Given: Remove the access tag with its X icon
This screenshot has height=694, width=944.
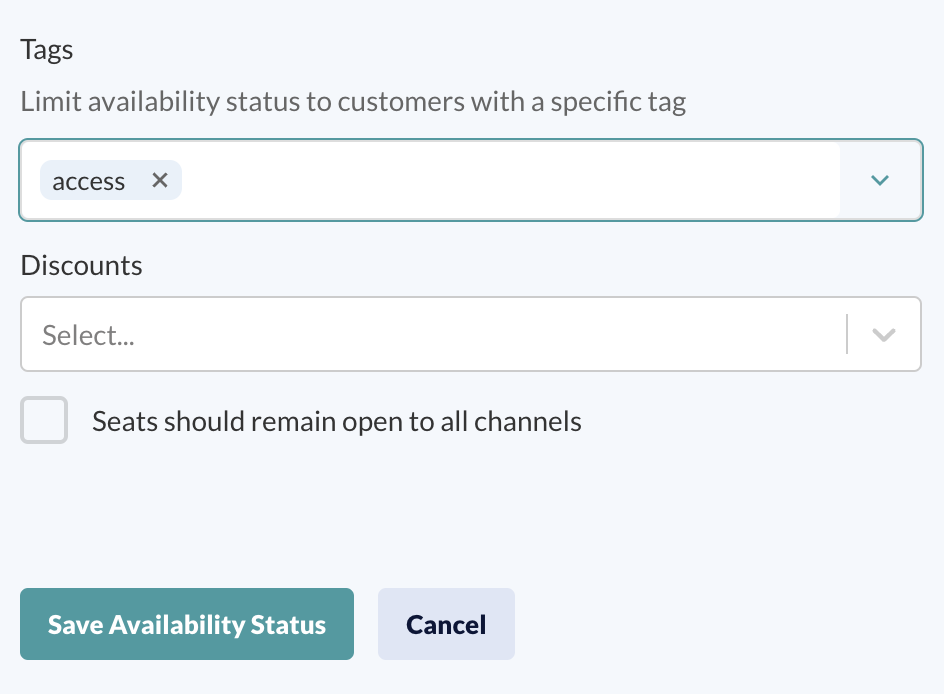Looking at the screenshot, I should tap(160, 180).
